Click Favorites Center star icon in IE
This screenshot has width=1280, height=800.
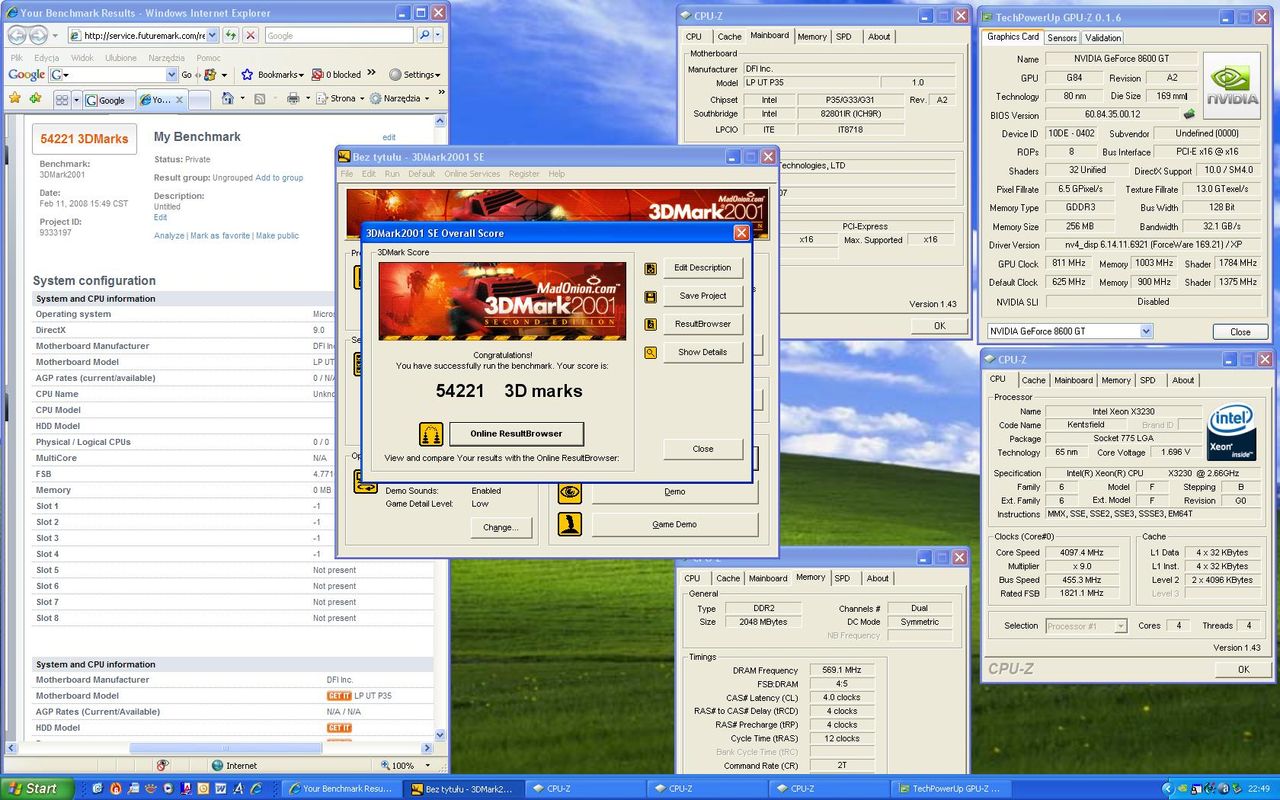(x=15, y=98)
